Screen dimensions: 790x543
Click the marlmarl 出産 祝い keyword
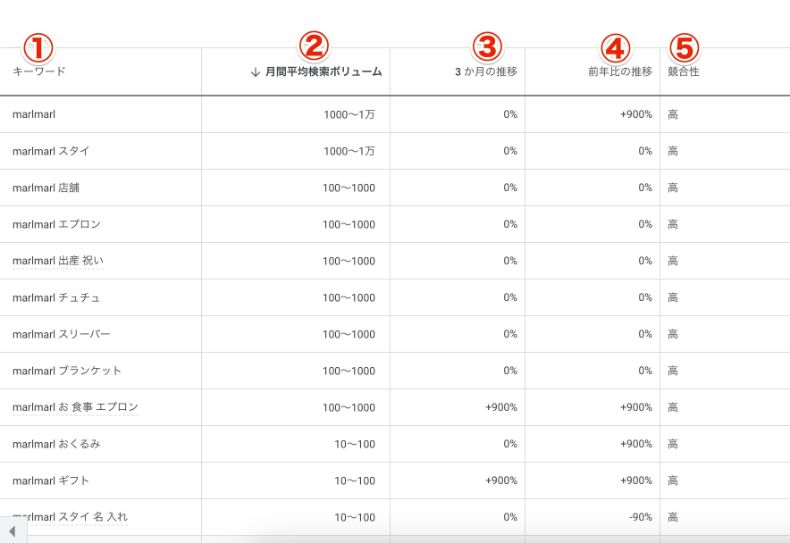click(x=58, y=261)
